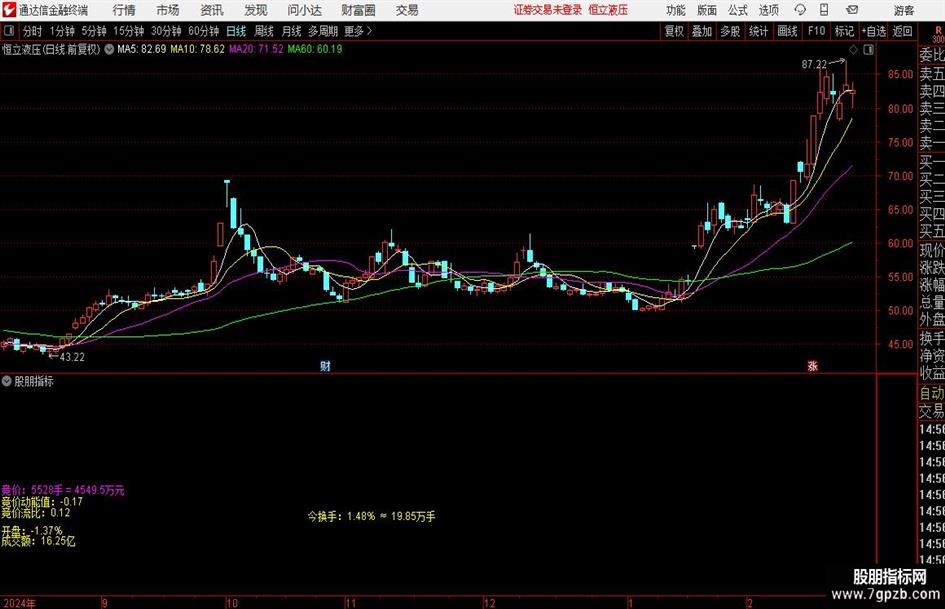Toggle the left sidebar panel icon

(x=9, y=31)
